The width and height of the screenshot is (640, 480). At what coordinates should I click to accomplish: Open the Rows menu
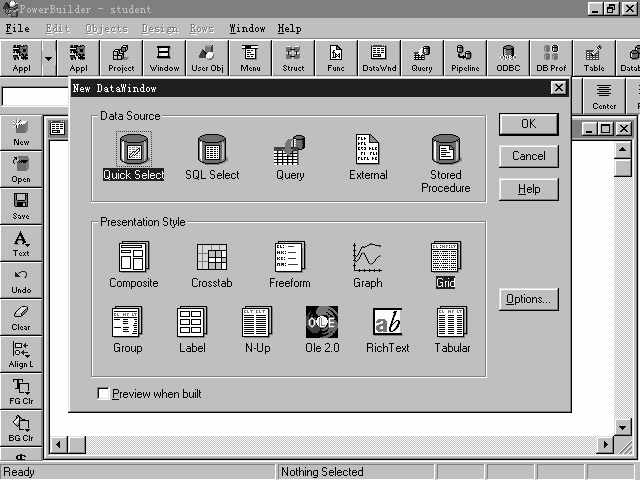[x=202, y=29]
